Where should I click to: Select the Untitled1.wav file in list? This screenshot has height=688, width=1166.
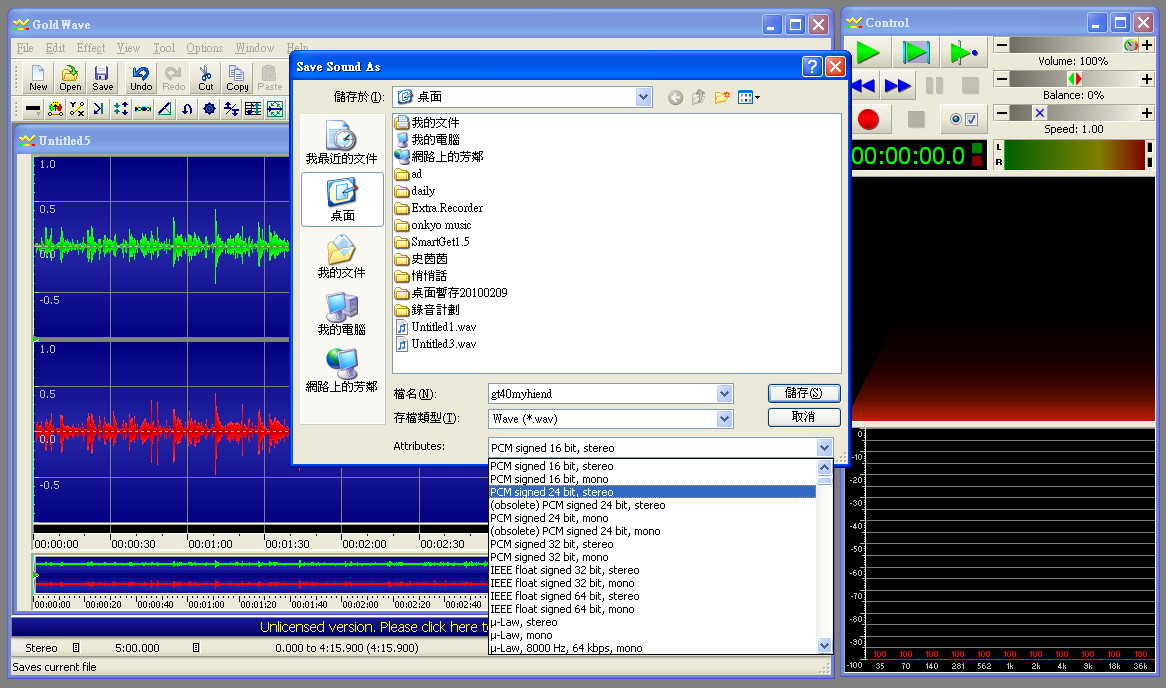click(436, 327)
